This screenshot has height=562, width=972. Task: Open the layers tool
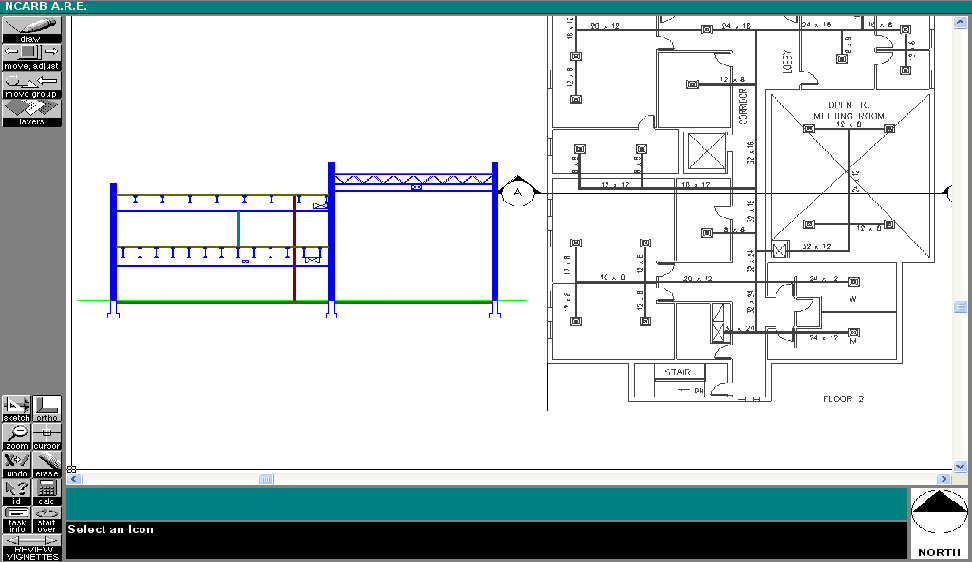(x=32, y=113)
